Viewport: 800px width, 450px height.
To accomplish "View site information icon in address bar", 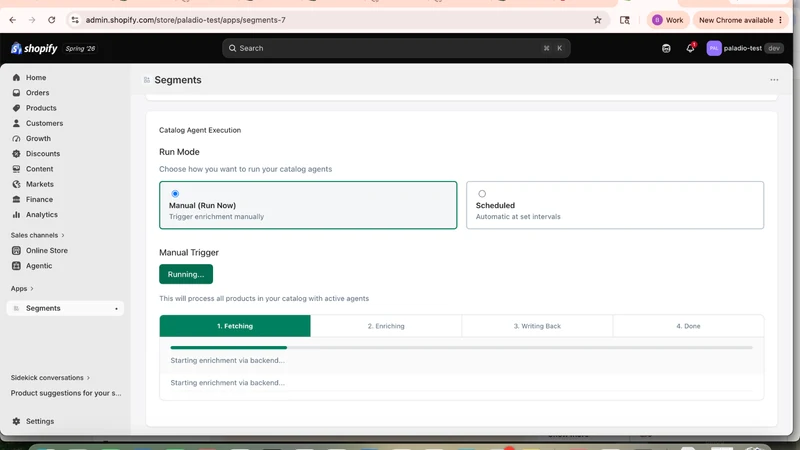I will 75,20.
